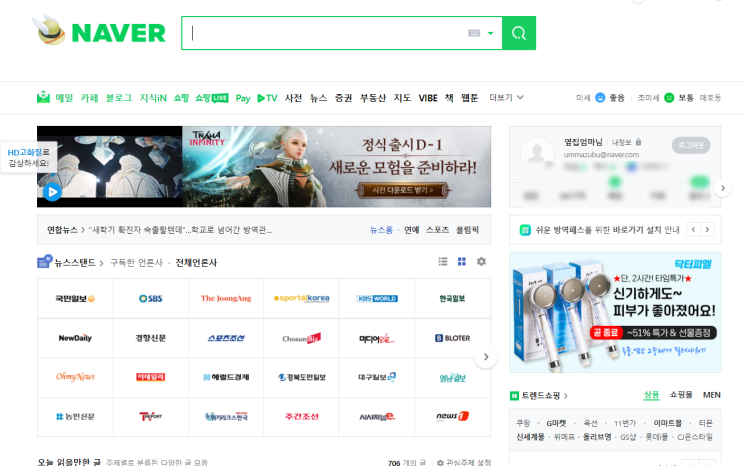Open the 주간조선 press logo
The height and width of the screenshot is (466, 743).
[x=301, y=416]
